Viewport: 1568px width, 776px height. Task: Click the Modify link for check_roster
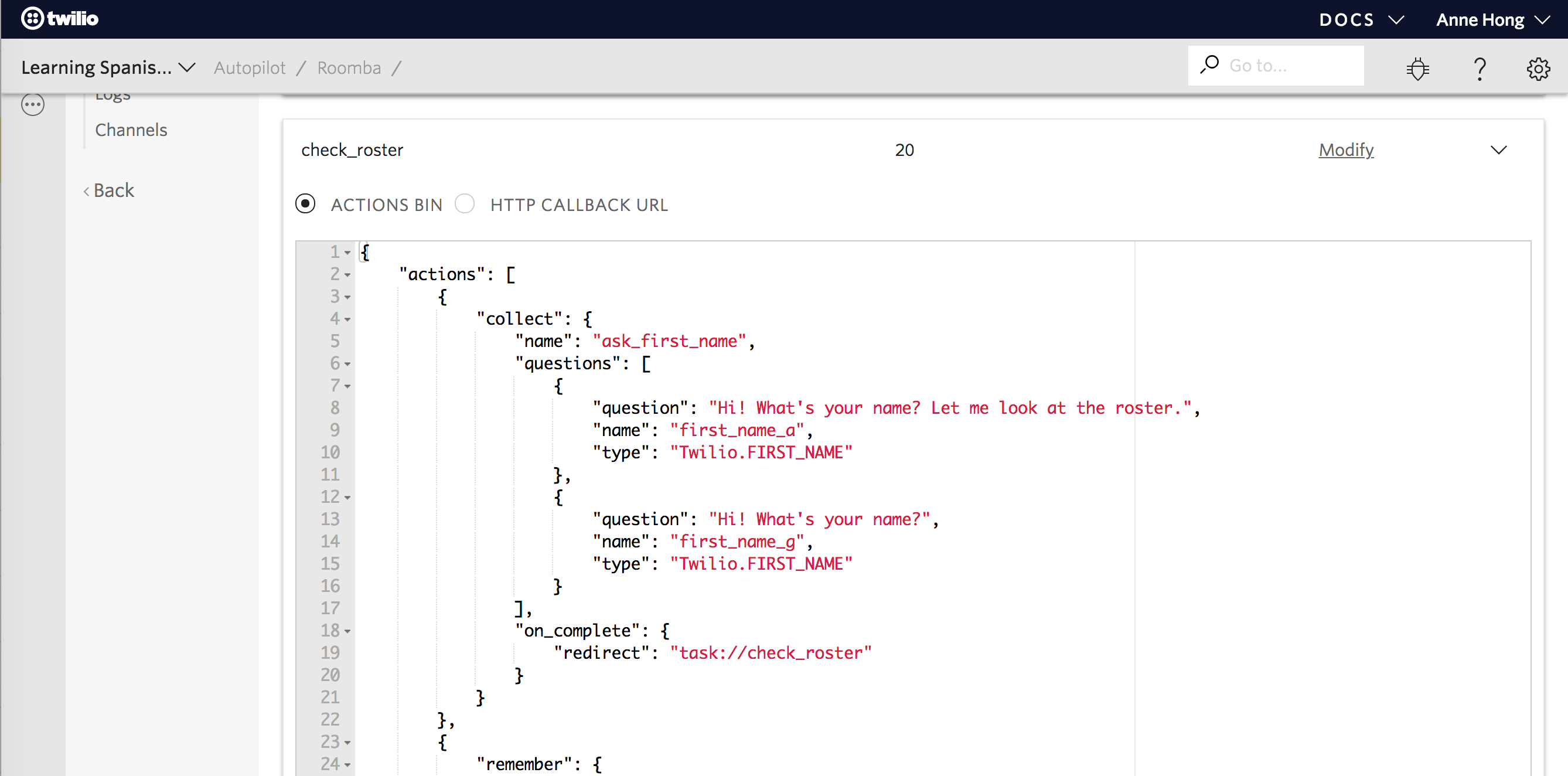click(1346, 149)
